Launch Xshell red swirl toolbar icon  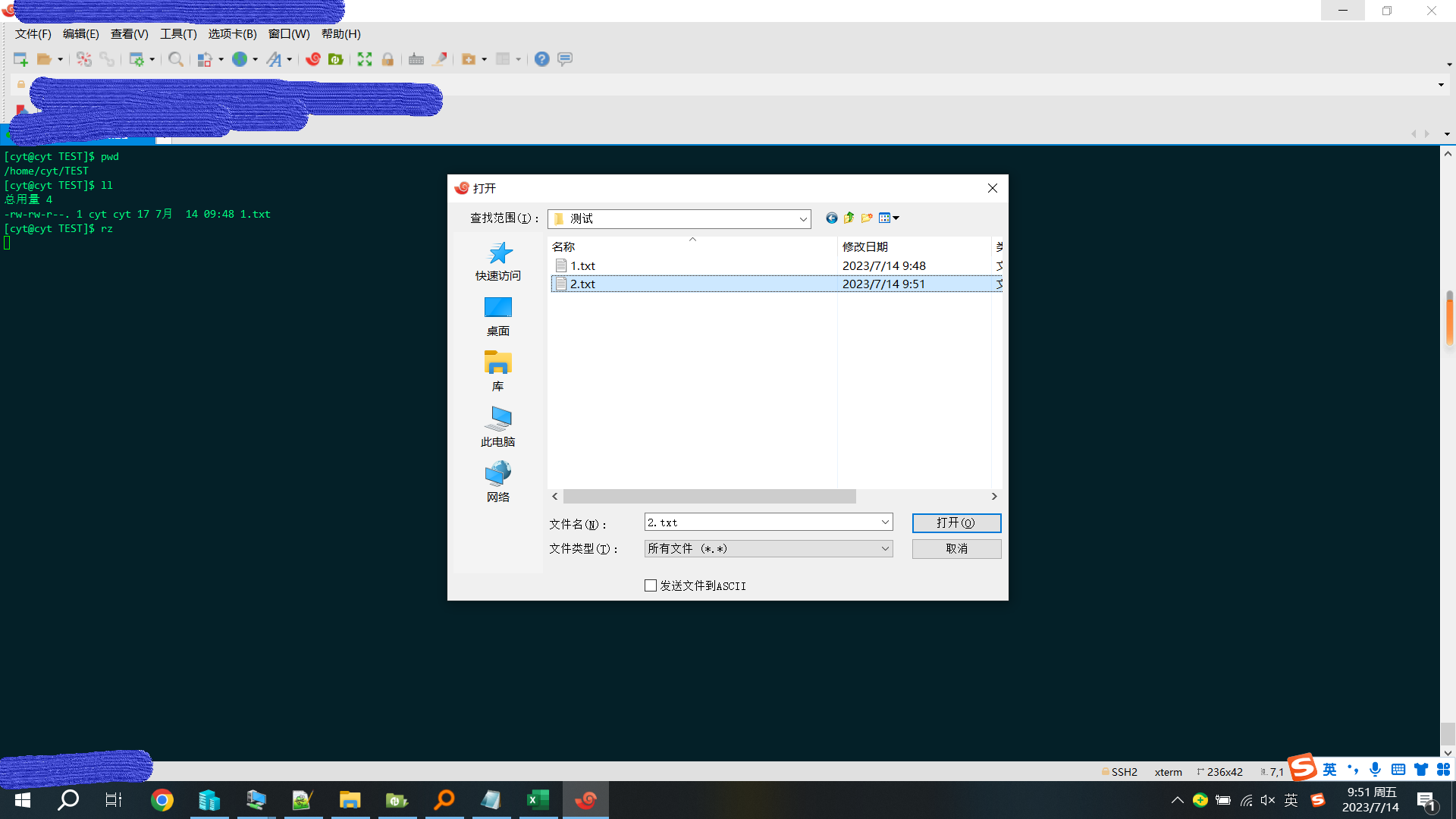click(313, 59)
